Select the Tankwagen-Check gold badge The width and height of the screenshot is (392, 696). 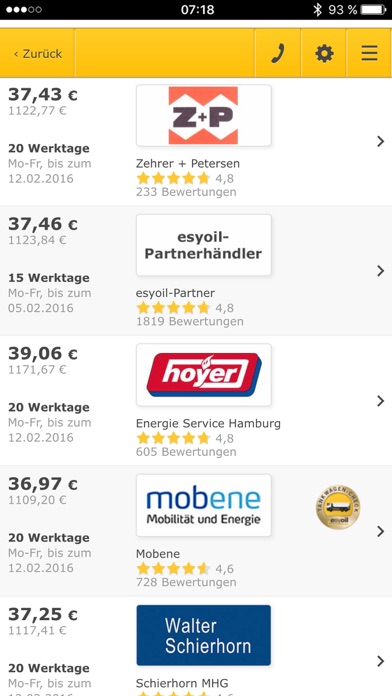click(x=338, y=507)
